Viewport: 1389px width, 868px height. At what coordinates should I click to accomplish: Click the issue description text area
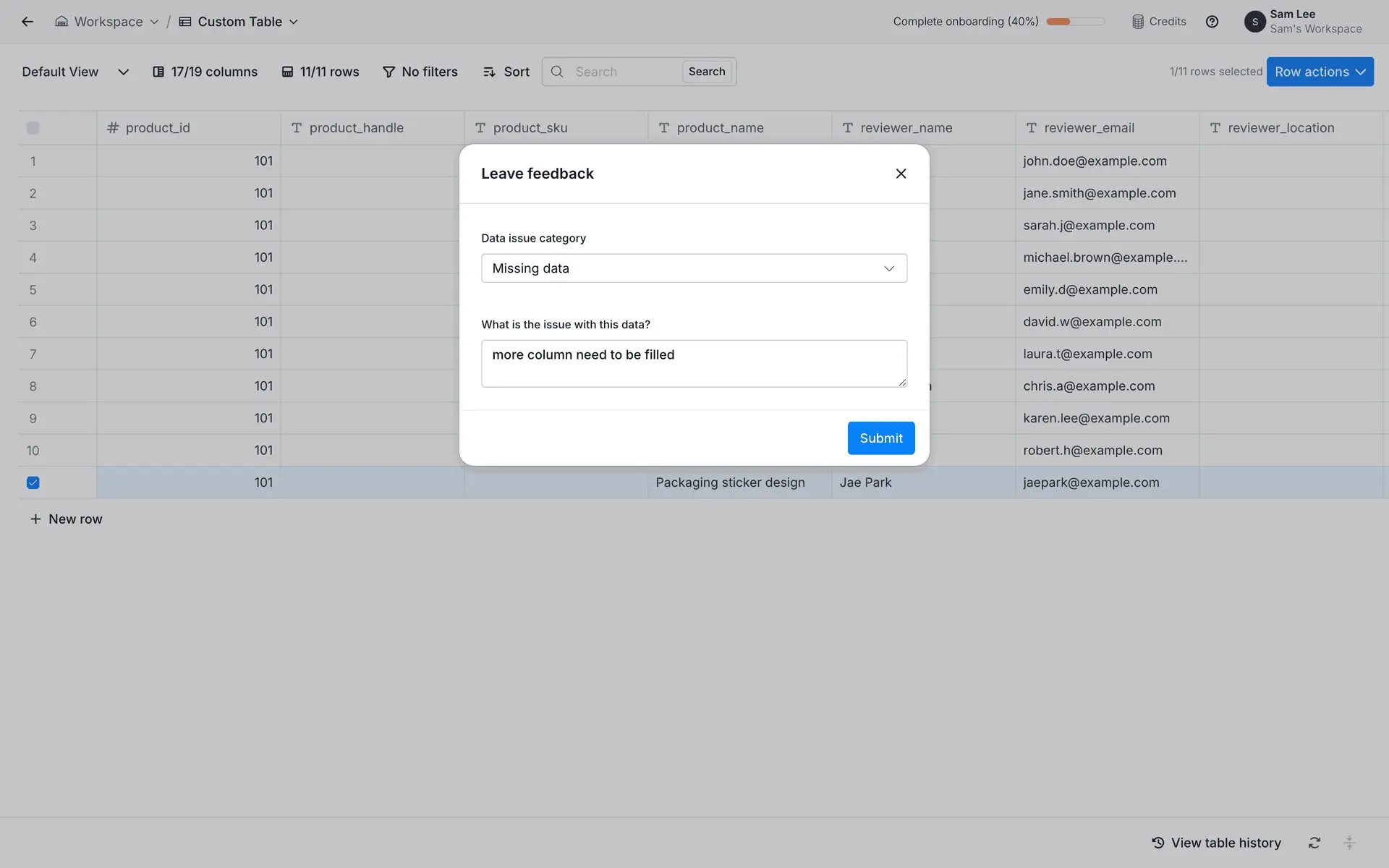(694, 364)
